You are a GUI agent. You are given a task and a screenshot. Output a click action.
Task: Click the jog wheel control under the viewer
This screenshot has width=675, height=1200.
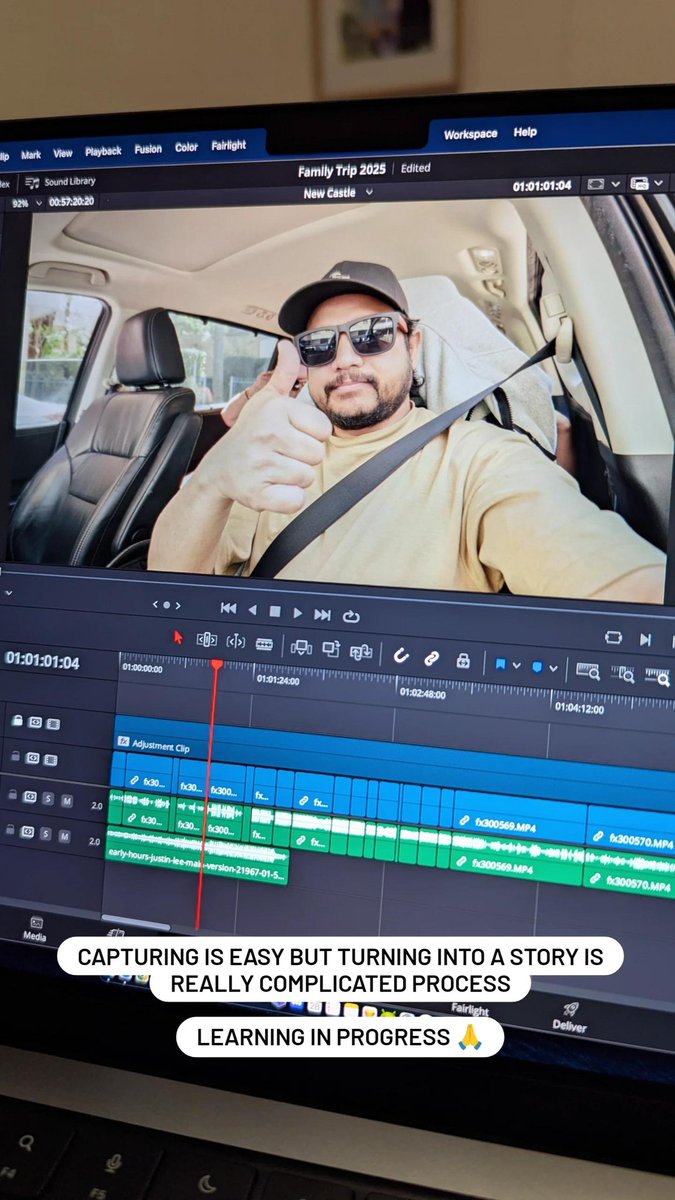[166, 604]
